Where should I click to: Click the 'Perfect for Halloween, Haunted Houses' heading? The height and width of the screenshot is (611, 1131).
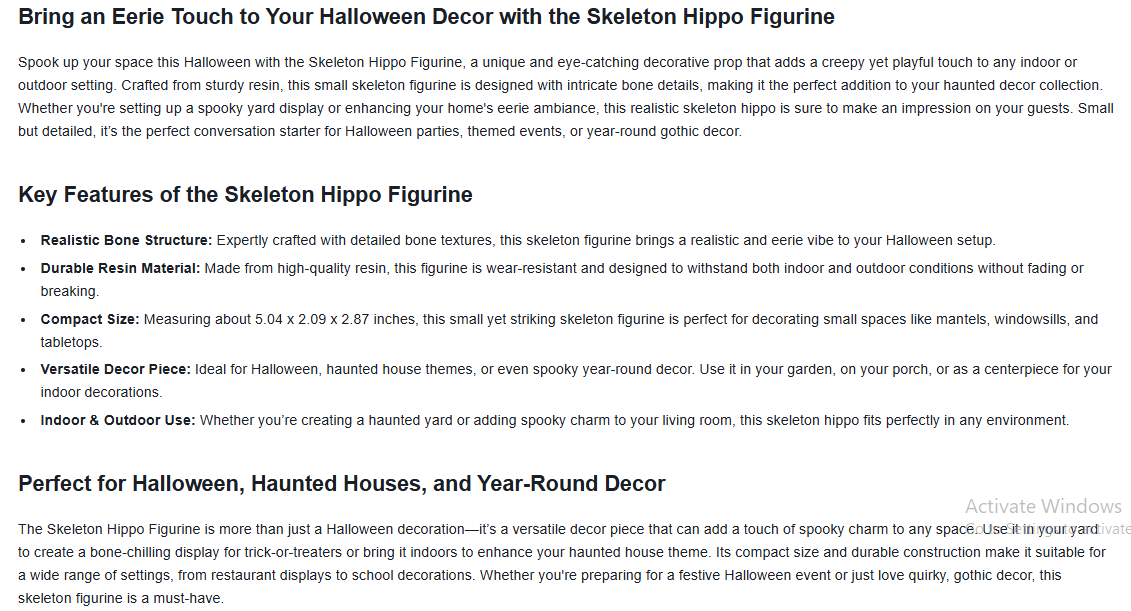(x=341, y=484)
